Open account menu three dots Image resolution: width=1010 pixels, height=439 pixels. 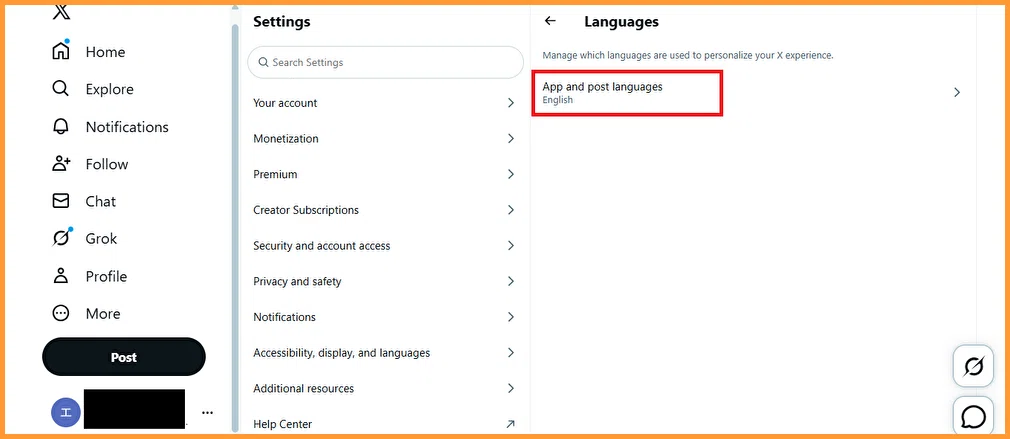click(x=207, y=413)
